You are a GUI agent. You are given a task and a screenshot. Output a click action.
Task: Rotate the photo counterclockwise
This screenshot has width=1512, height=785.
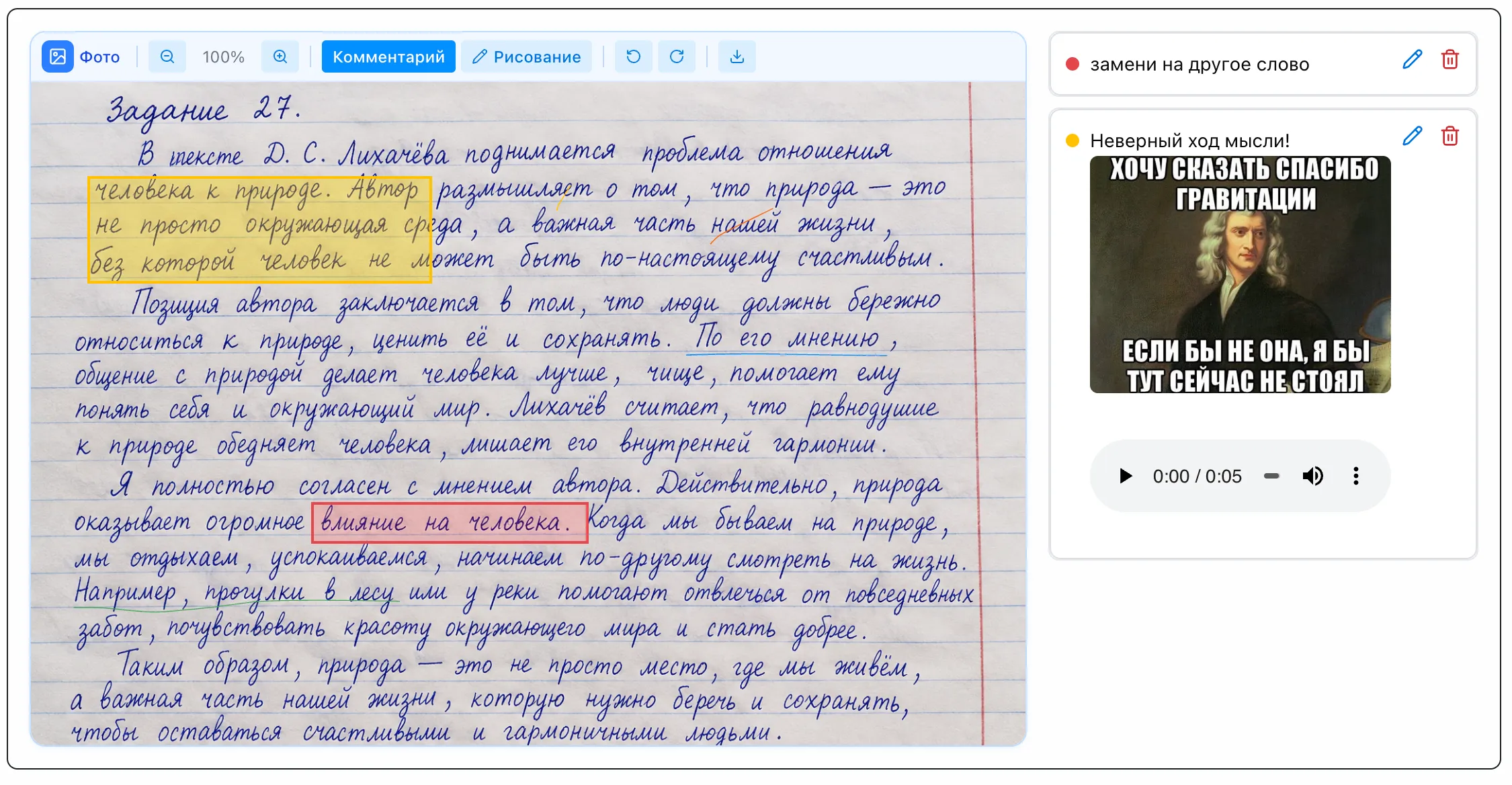coord(634,57)
